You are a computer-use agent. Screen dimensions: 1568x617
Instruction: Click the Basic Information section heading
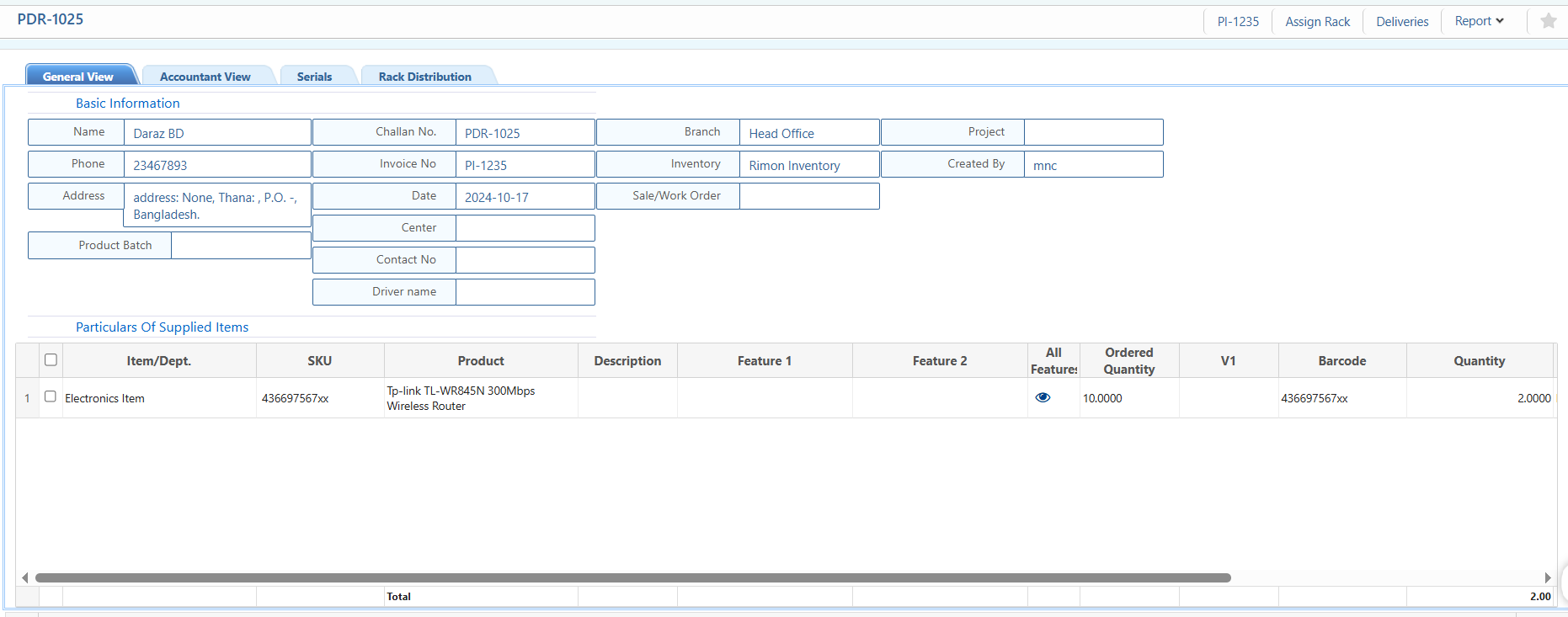point(128,103)
